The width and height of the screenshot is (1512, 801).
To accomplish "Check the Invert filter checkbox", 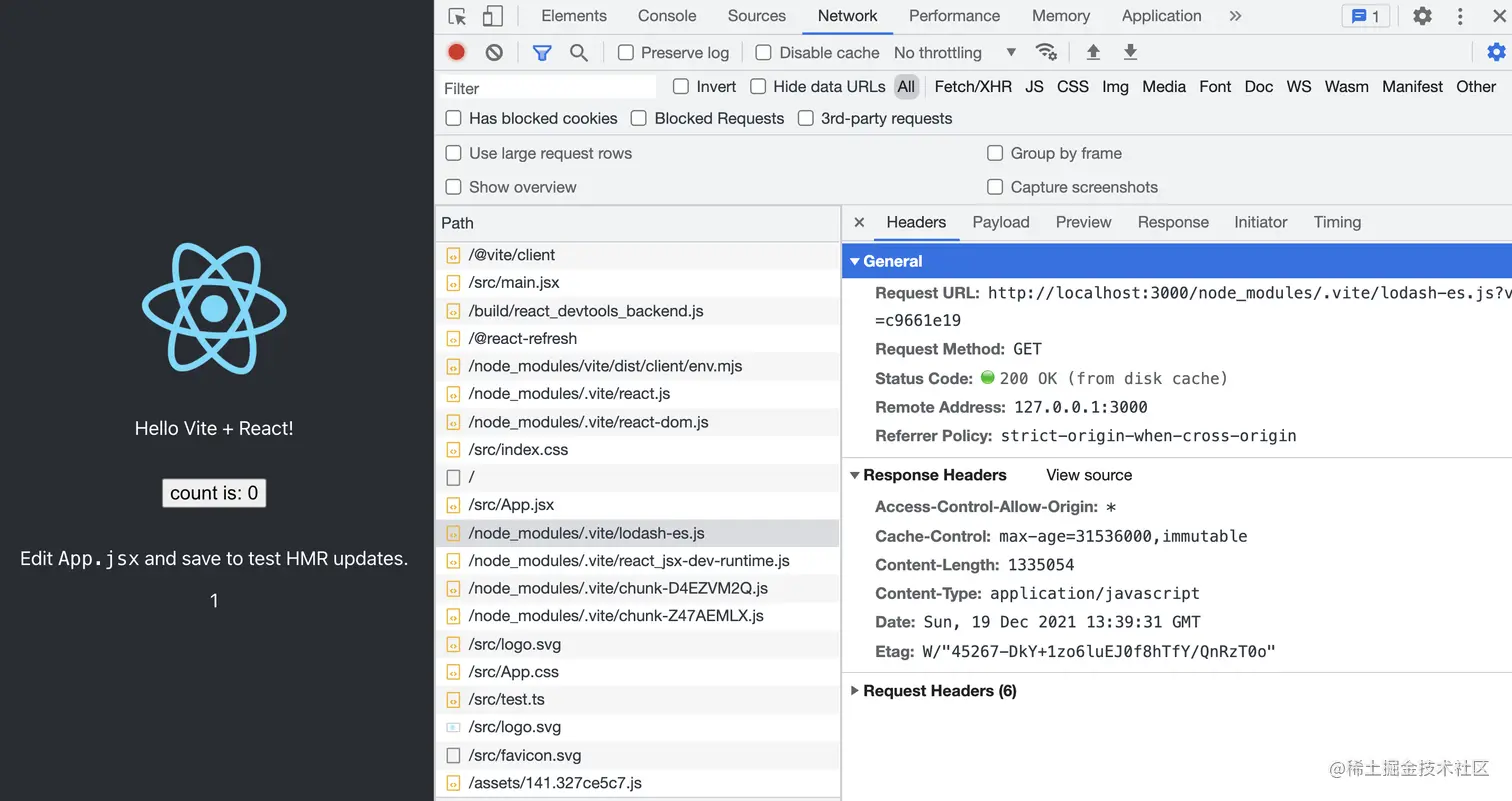I will click(681, 86).
